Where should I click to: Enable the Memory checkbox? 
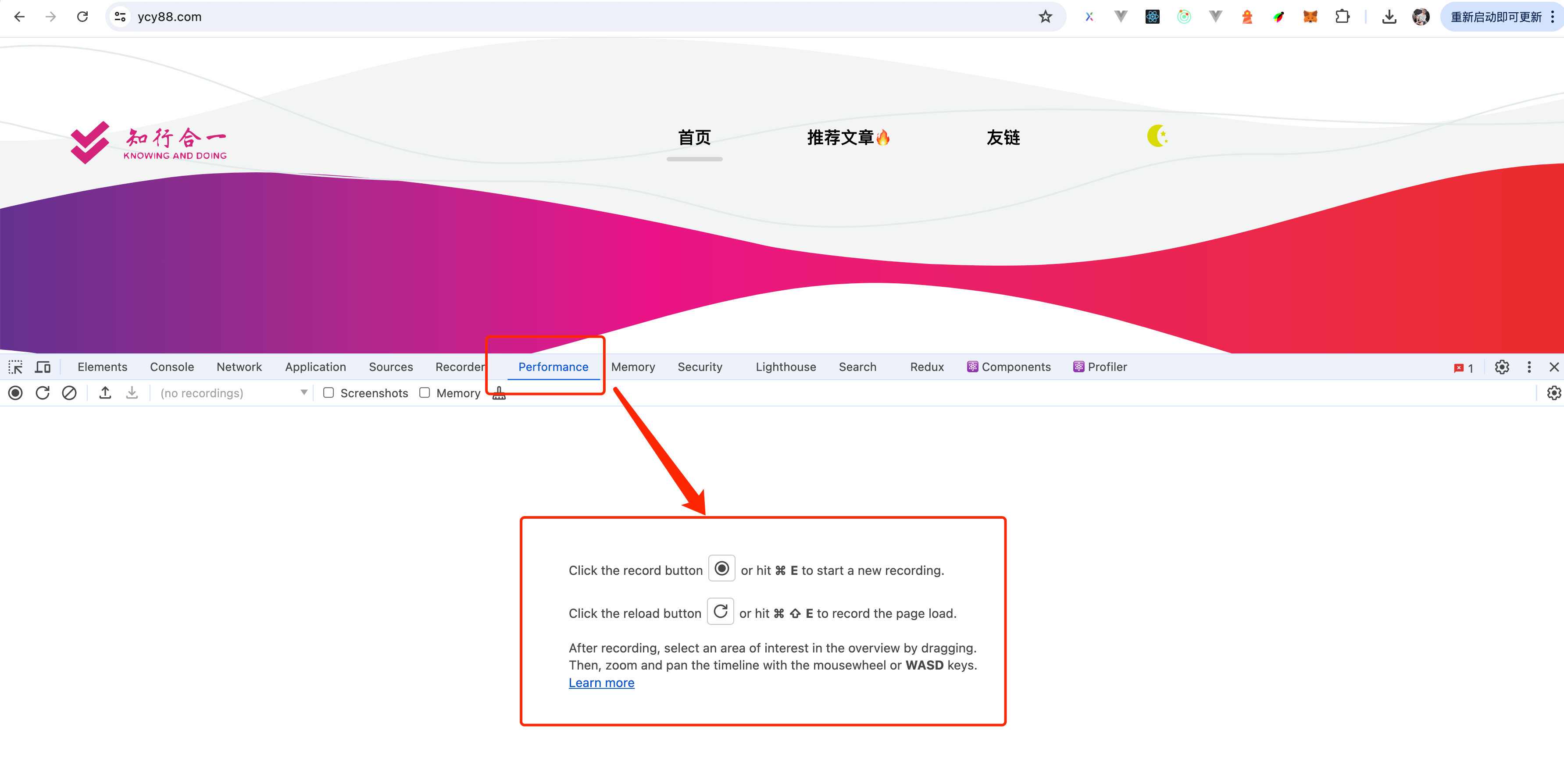[425, 393]
